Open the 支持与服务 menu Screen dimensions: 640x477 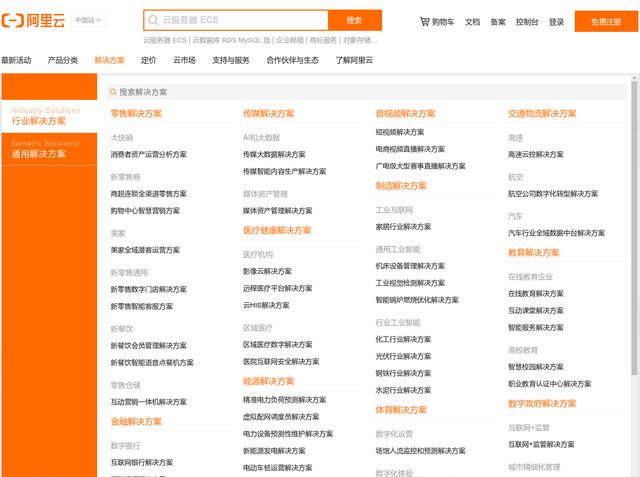[x=231, y=60]
